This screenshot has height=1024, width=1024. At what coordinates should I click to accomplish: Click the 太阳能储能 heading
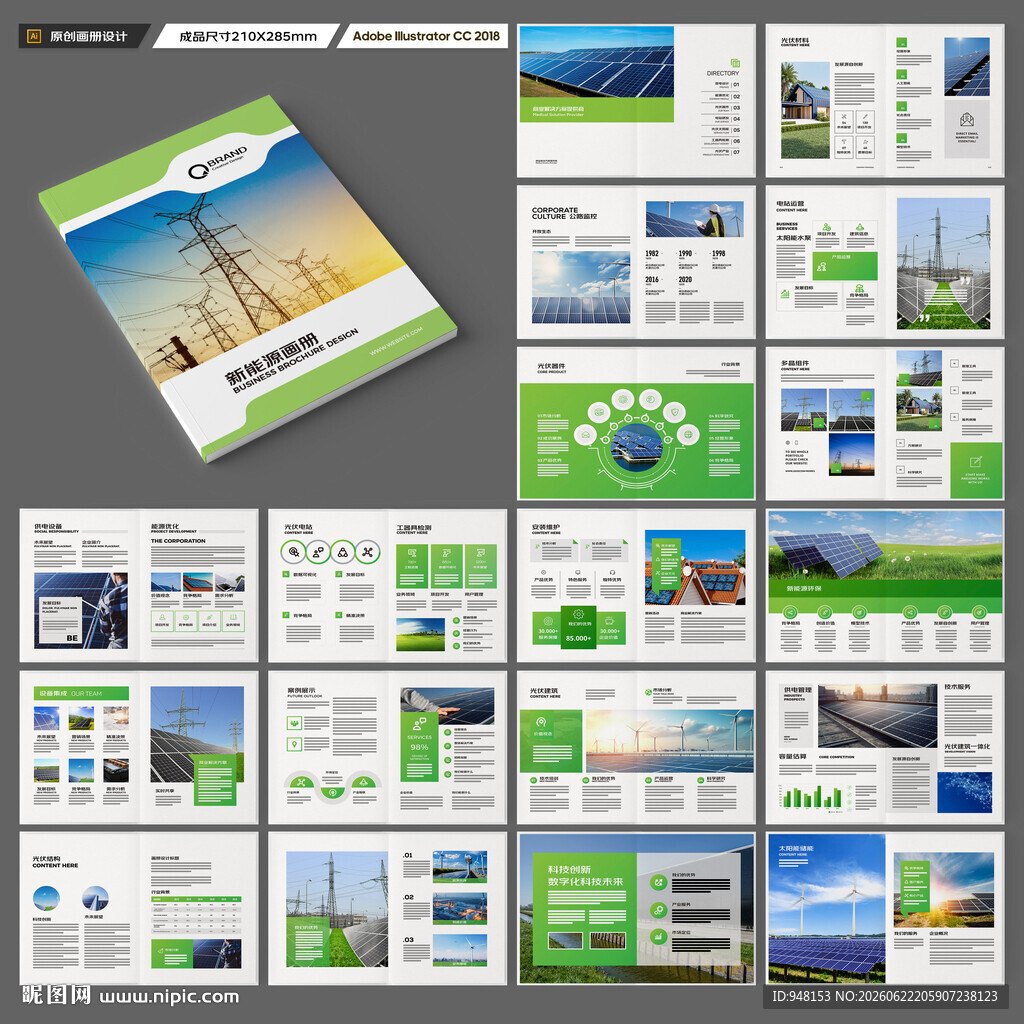(x=795, y=848)
